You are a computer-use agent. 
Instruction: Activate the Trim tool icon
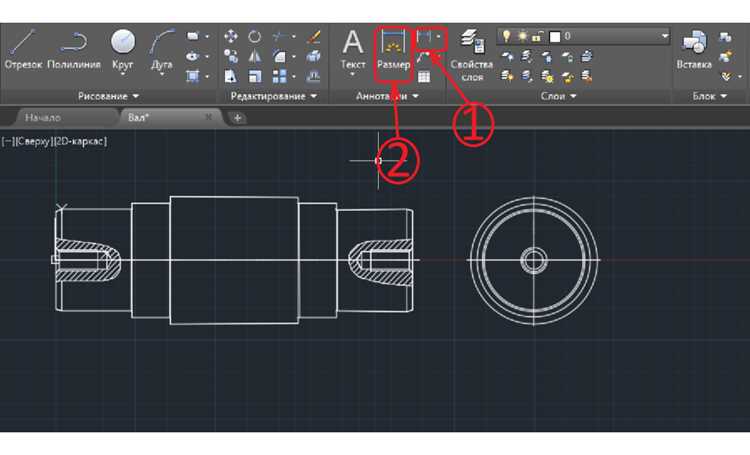click(x=281, y=36)
